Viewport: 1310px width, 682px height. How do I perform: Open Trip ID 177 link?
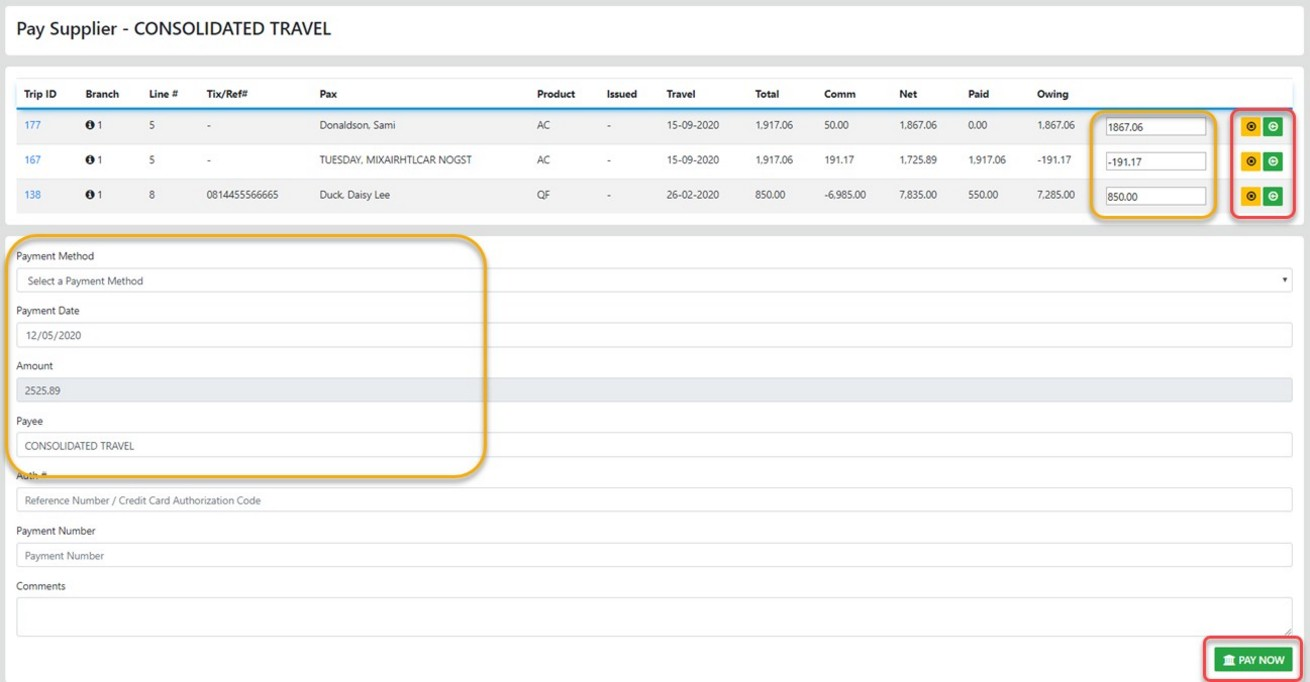tap(32, 126)
